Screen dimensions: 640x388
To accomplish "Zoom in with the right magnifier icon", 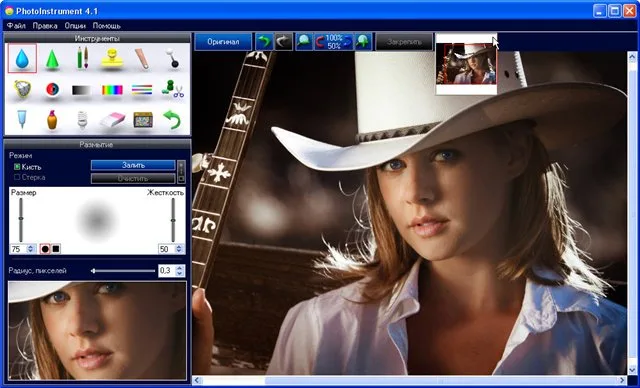I will 363,42.
